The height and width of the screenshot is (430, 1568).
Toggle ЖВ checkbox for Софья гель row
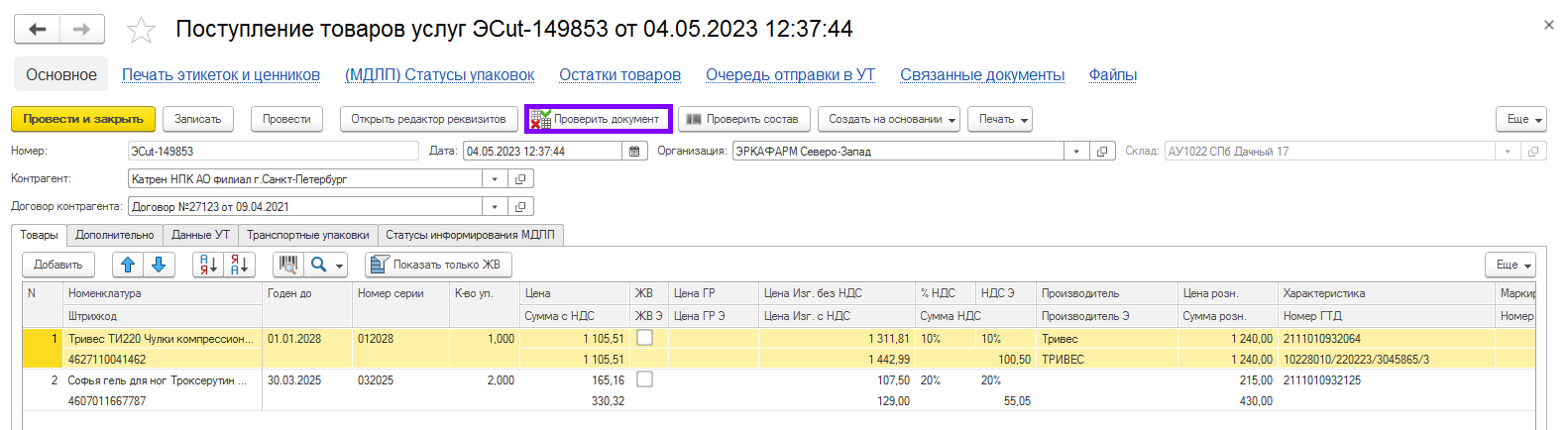[644, 379]
